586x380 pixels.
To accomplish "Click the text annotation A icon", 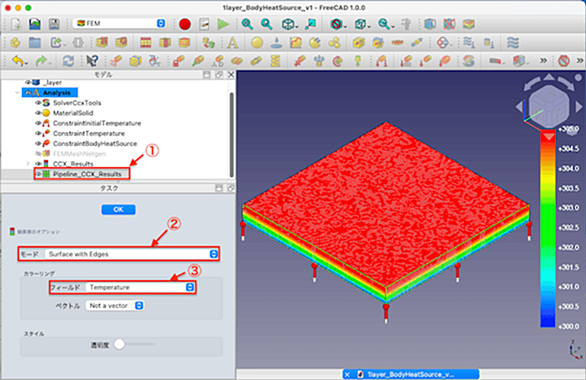I will (x=232, y=43).
